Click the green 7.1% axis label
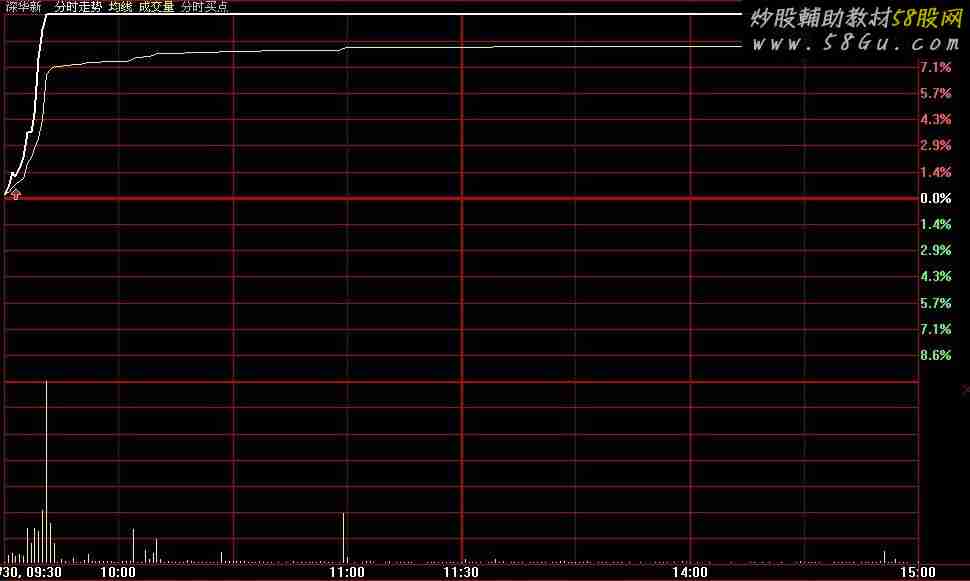 [x=935, y=329]
